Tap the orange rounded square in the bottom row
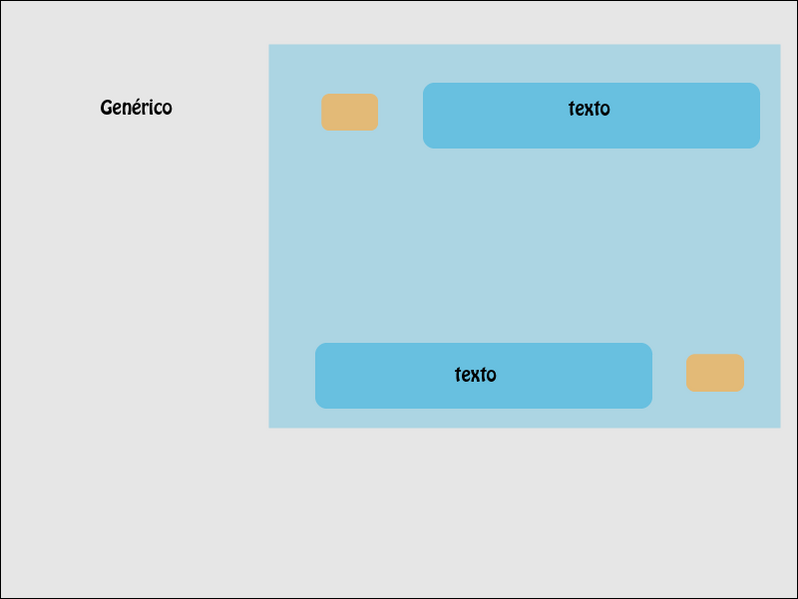 pos(714,373)
